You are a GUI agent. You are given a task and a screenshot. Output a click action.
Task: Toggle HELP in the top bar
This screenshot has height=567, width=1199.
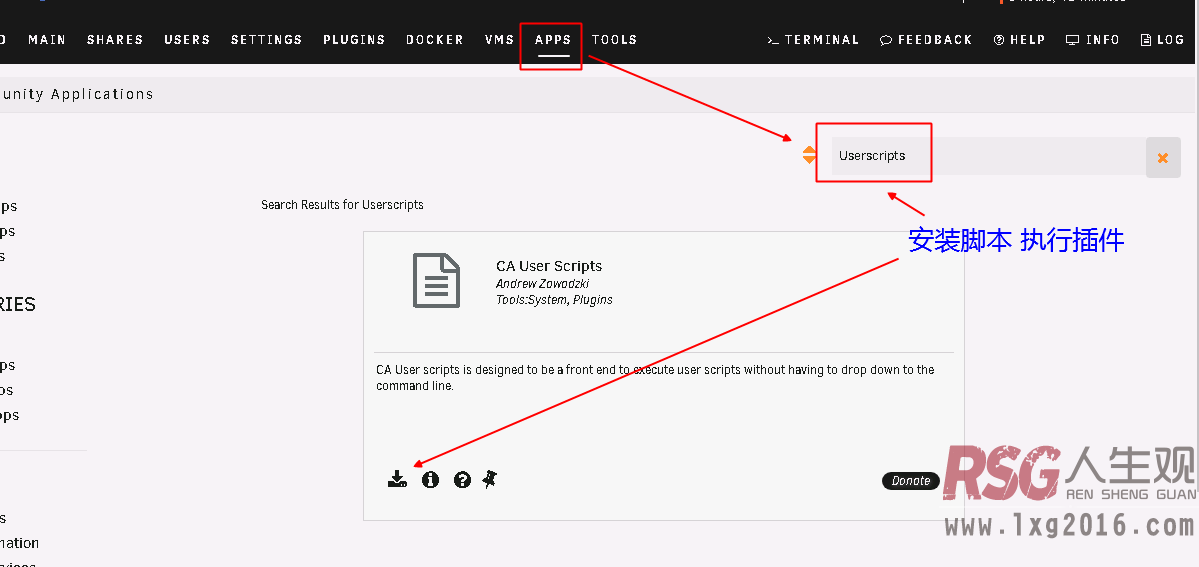1019,40
